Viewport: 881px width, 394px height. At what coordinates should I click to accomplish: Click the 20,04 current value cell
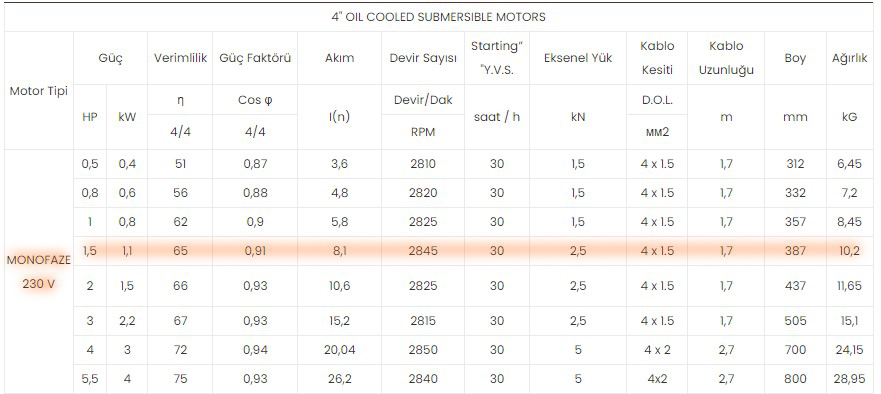[x=339, y=350]
